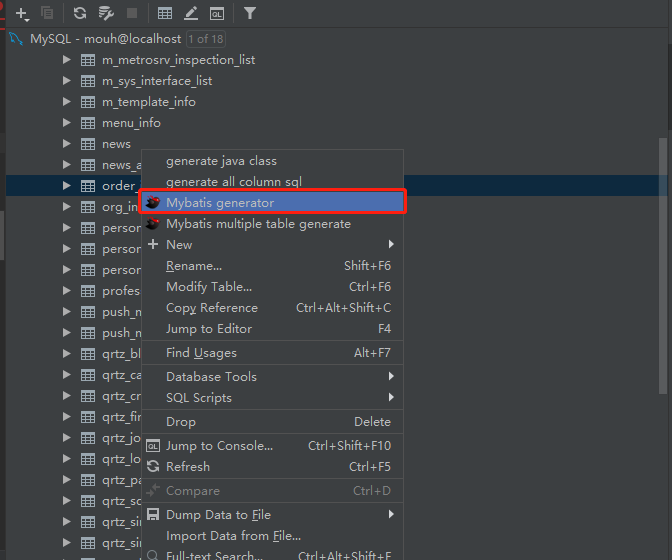Click the plus icon beside New entry
672x560 pixels.
pyautogui.click(x=153, y=244)
